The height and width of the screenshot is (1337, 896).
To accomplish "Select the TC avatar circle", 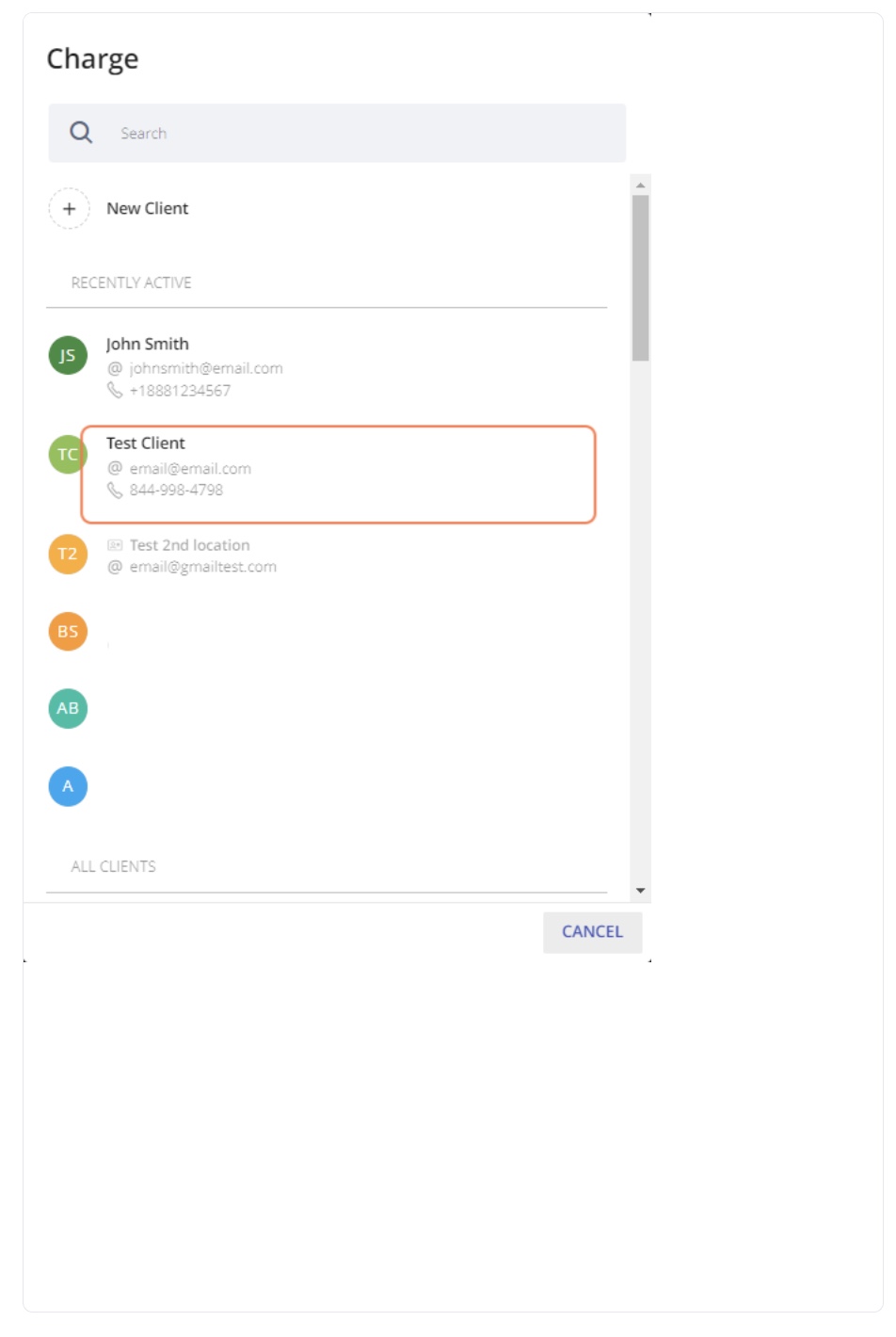I will pyautogui.click(x=66, y=454).
